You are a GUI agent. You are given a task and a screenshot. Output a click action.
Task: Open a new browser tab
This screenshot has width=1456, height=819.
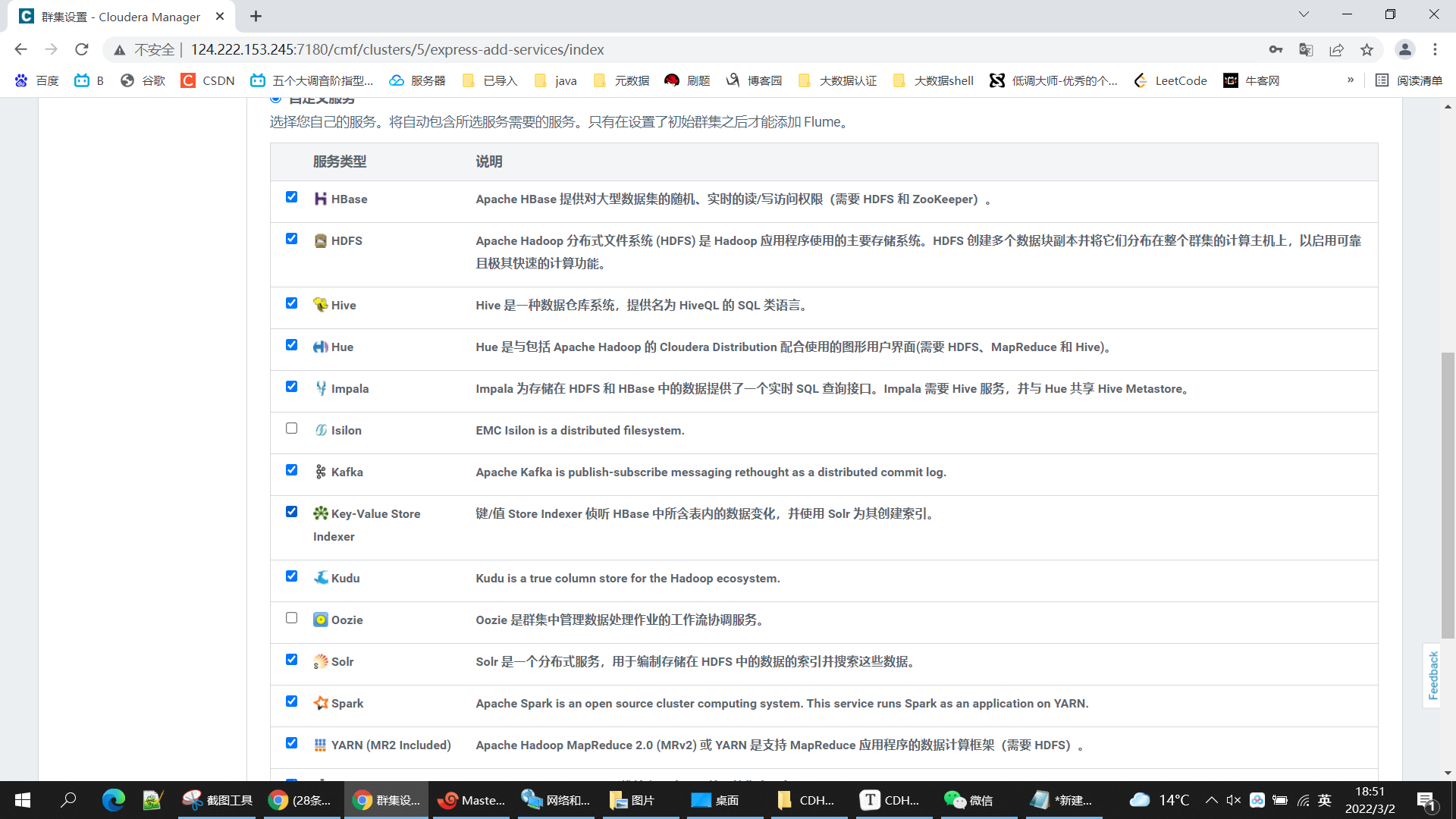tap(256, 16)
